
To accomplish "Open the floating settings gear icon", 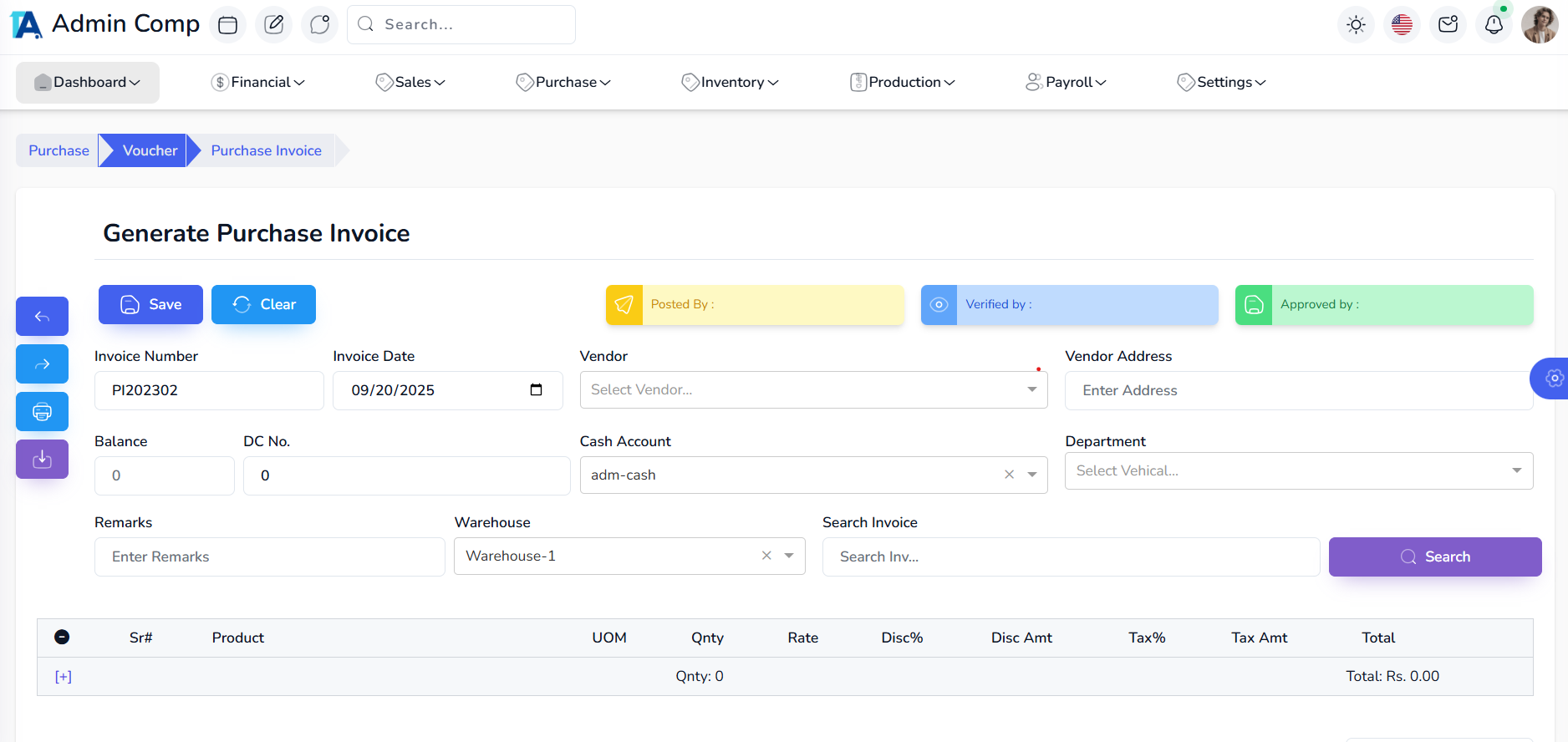I will (x=1553, y=379).
